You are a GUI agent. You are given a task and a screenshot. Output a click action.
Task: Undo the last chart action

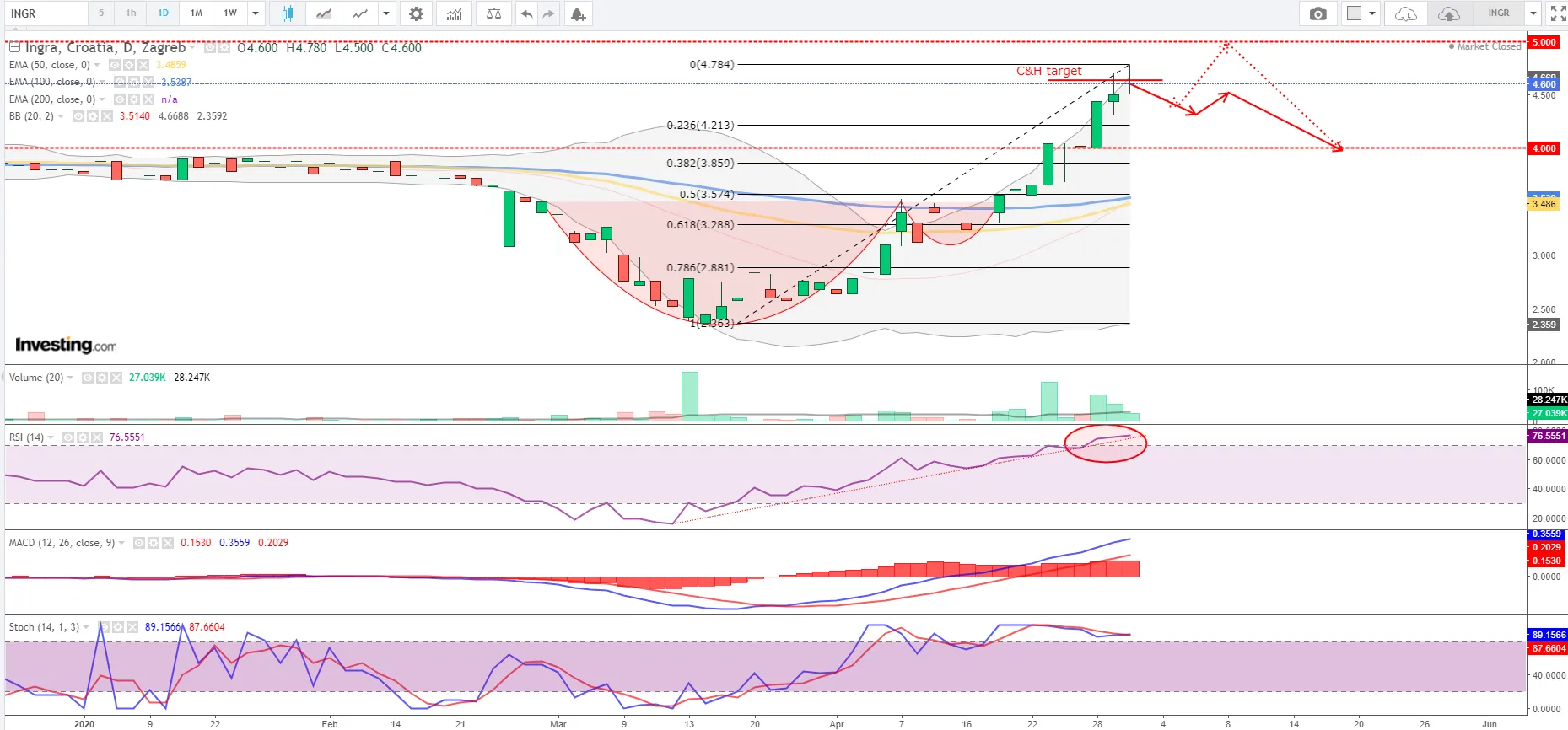[x=526, y=13]
